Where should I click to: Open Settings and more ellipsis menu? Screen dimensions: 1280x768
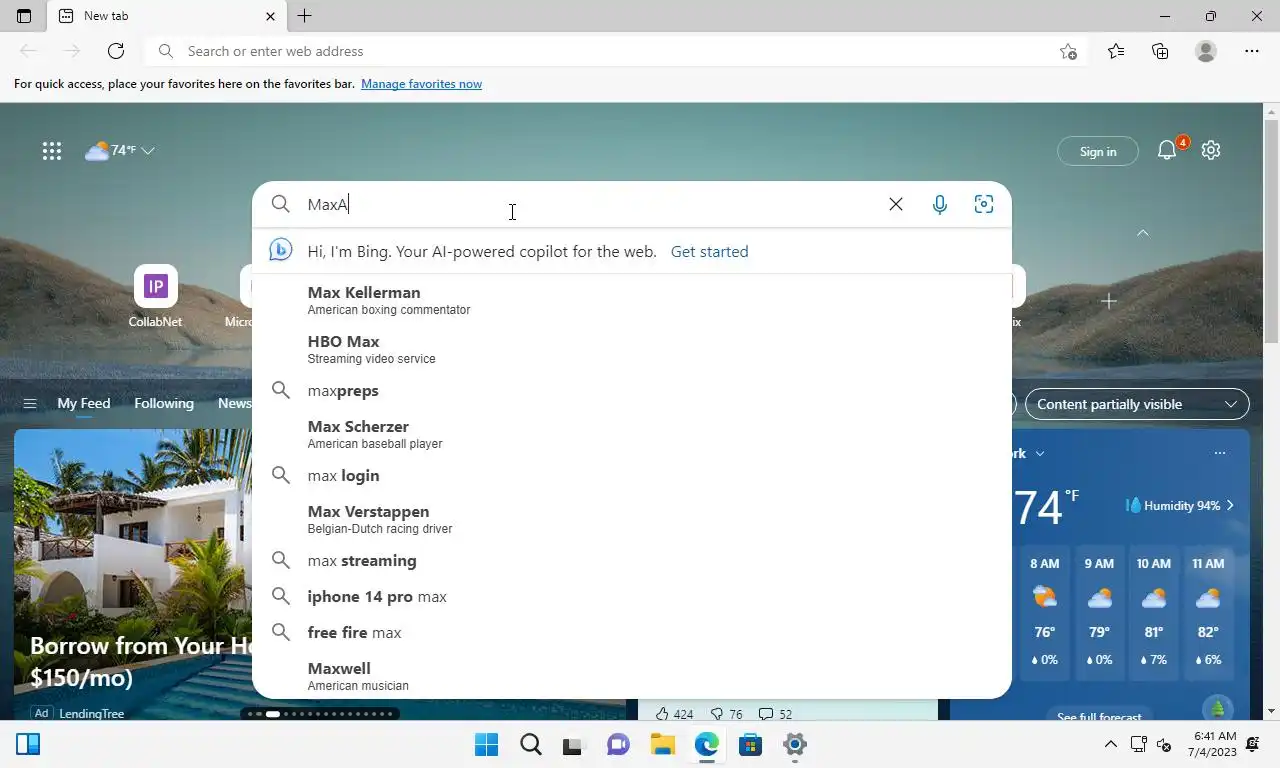[x=1252, y=51]
